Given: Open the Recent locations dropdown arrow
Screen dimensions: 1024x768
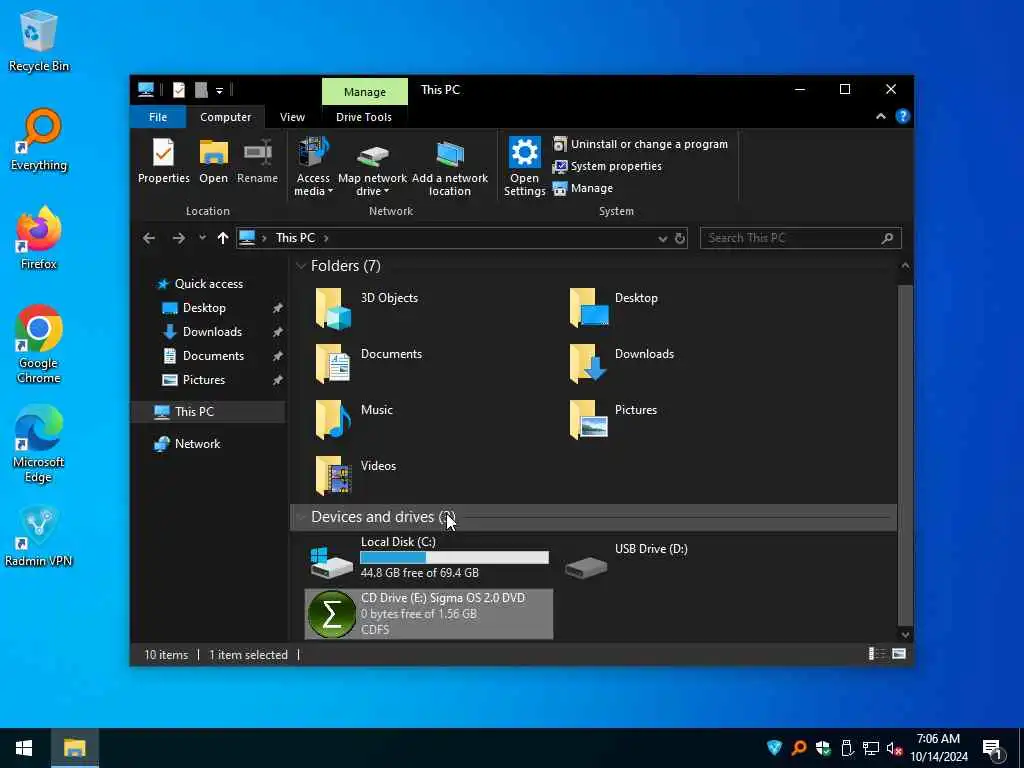Looking at the screenshot, I should (202, 238).
